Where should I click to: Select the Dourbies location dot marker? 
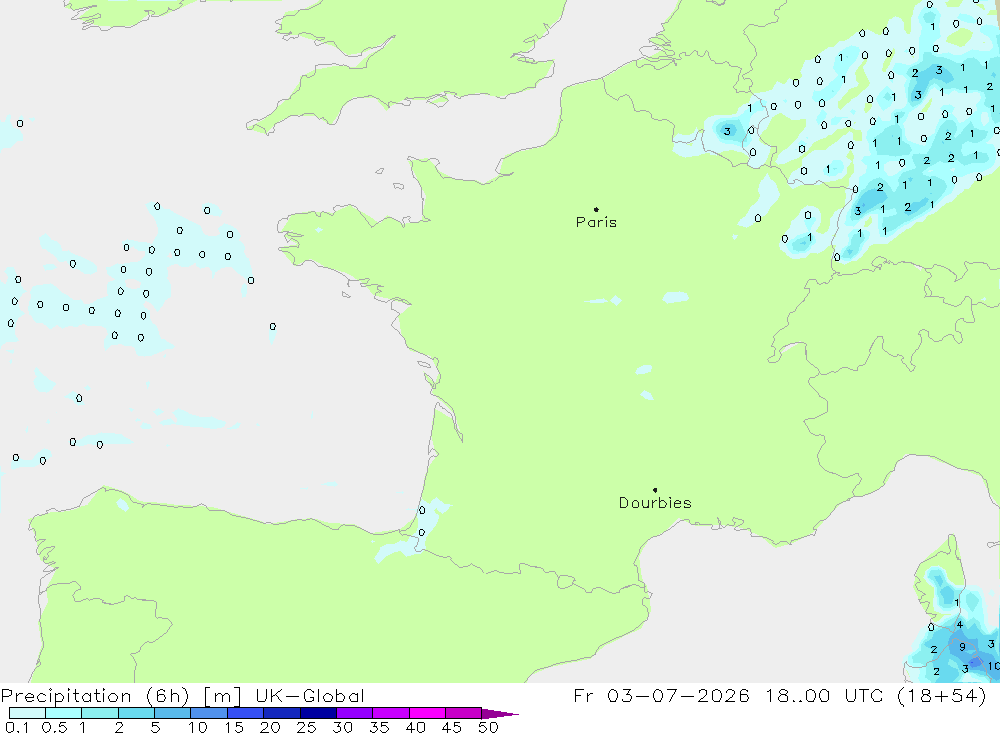click(655, 490)
